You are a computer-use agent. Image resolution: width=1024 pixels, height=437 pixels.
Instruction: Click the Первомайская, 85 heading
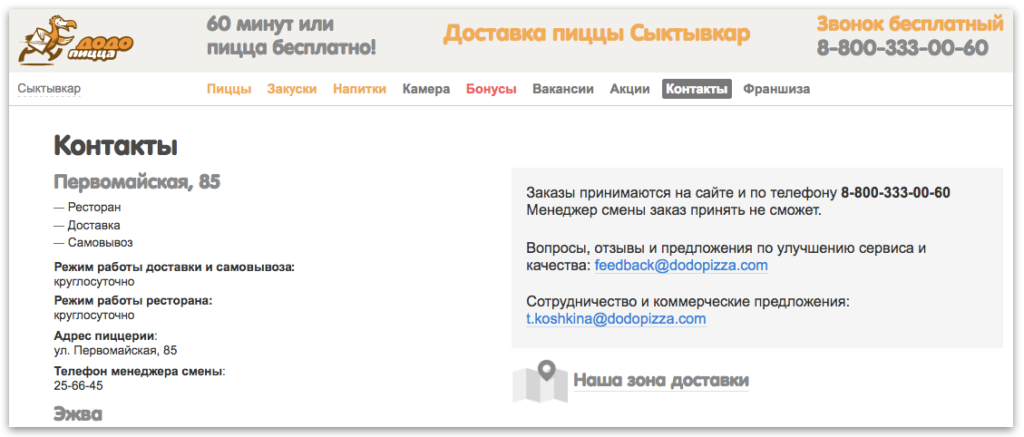(x=136, y=182)
